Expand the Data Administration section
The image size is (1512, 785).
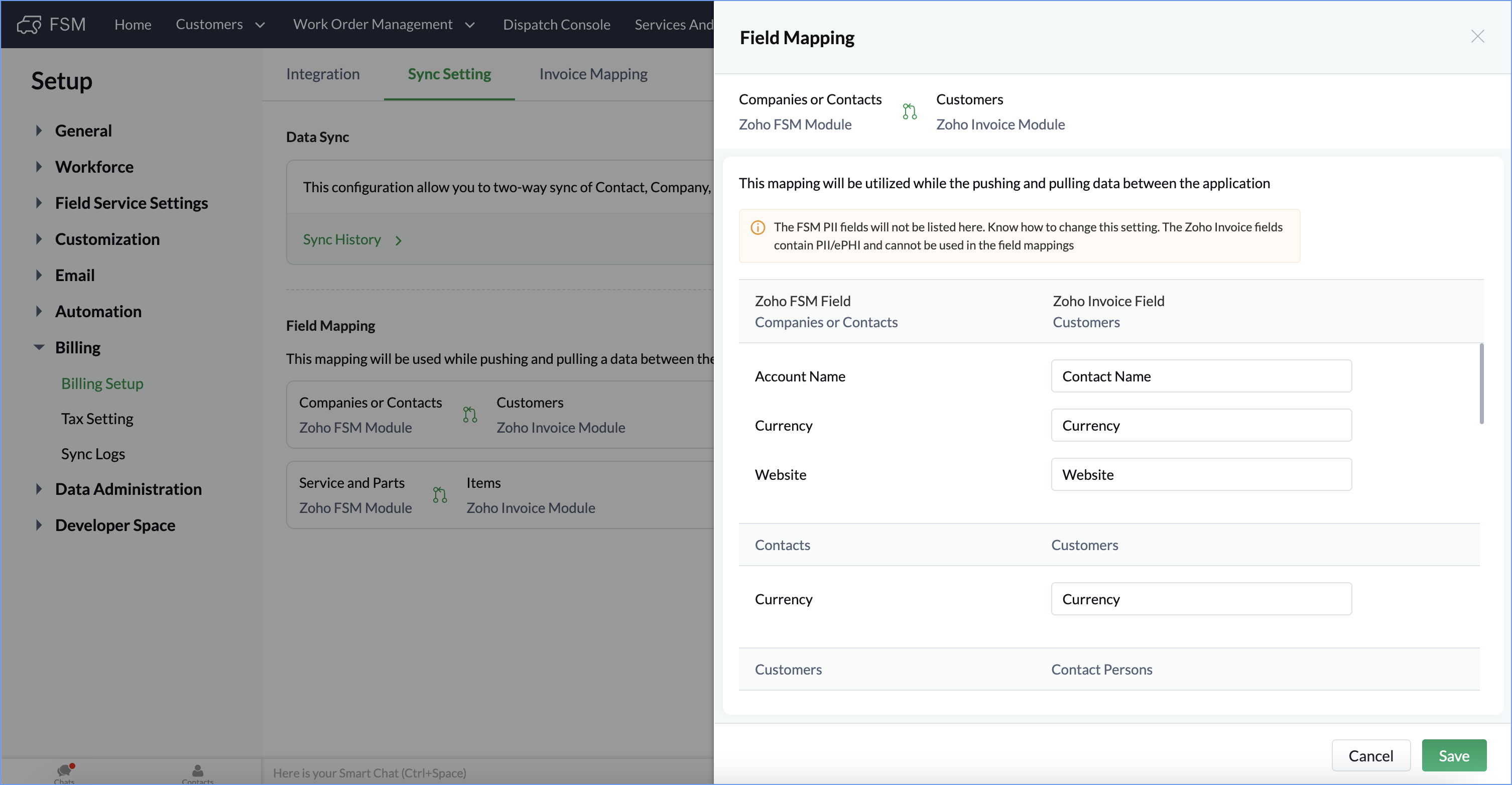pyautogui.click(x=39, y=489)
